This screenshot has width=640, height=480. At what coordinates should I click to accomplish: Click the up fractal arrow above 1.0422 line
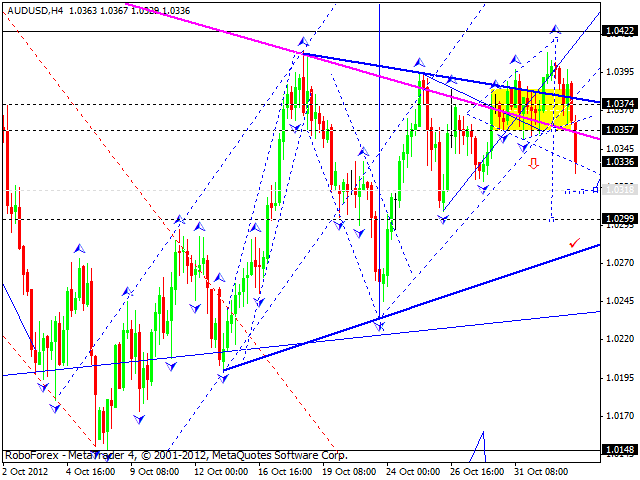(x=555, y=29)
